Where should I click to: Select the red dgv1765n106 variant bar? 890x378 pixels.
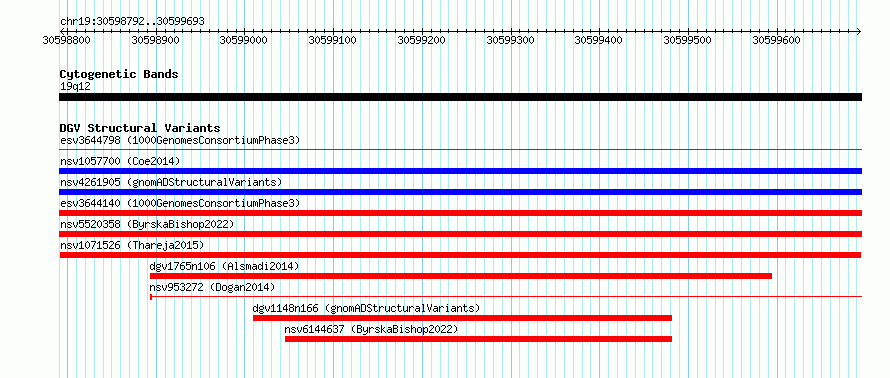[461, 276]
